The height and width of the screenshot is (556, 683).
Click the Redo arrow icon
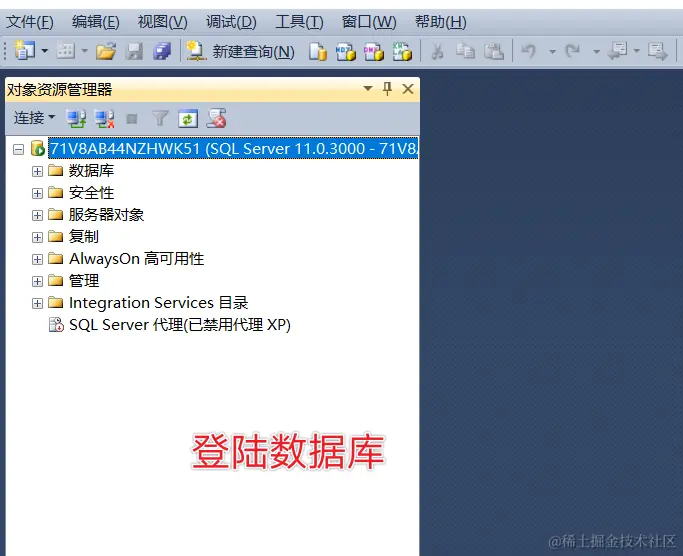pos(573,51)
